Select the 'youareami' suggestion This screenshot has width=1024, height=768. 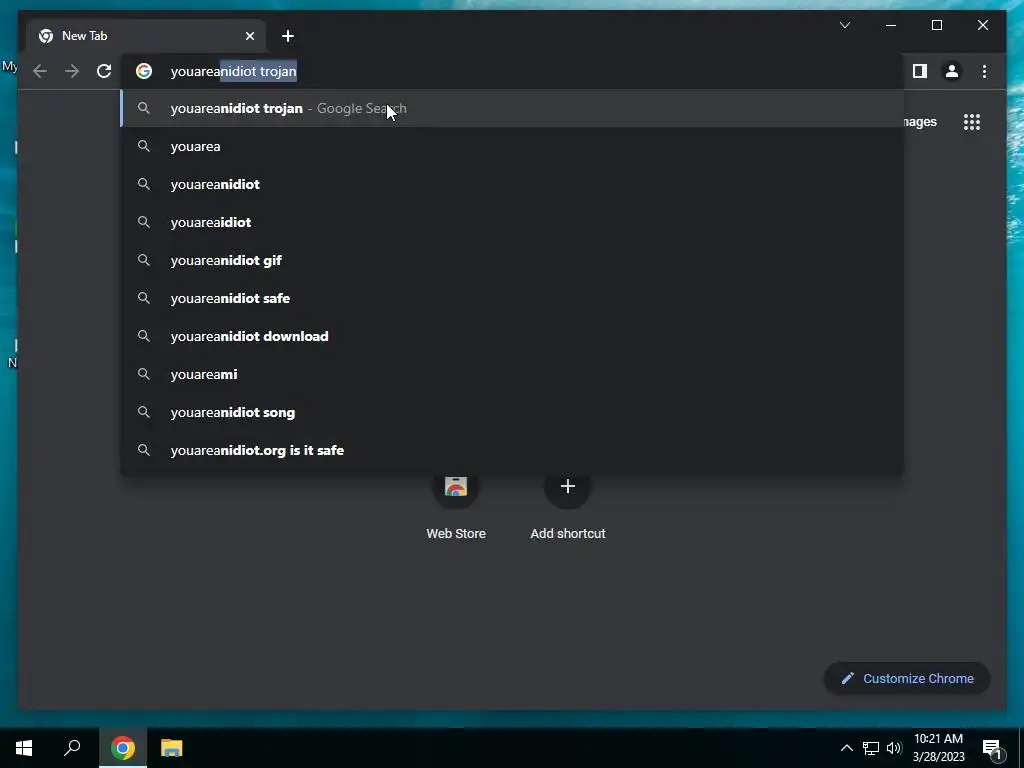(512, 374)
